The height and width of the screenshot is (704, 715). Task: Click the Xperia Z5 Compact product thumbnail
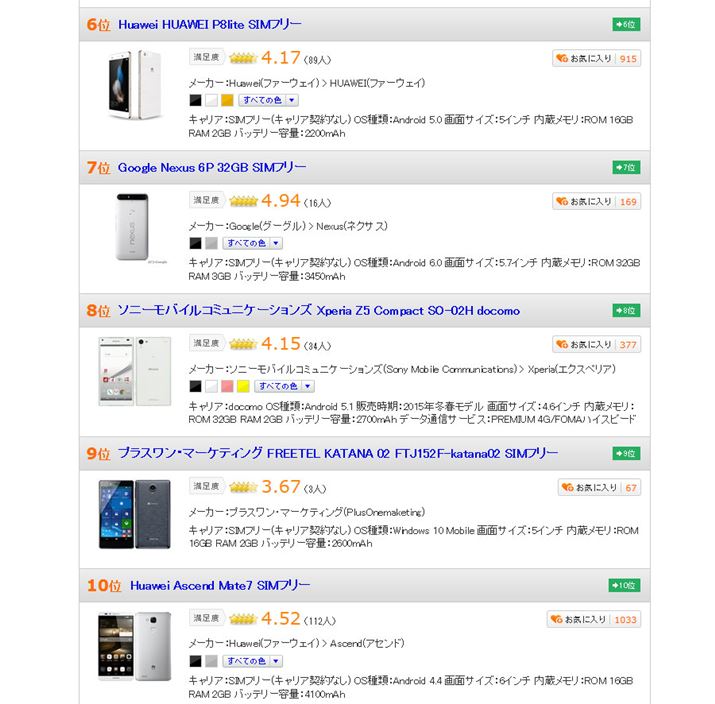(135, 371)
